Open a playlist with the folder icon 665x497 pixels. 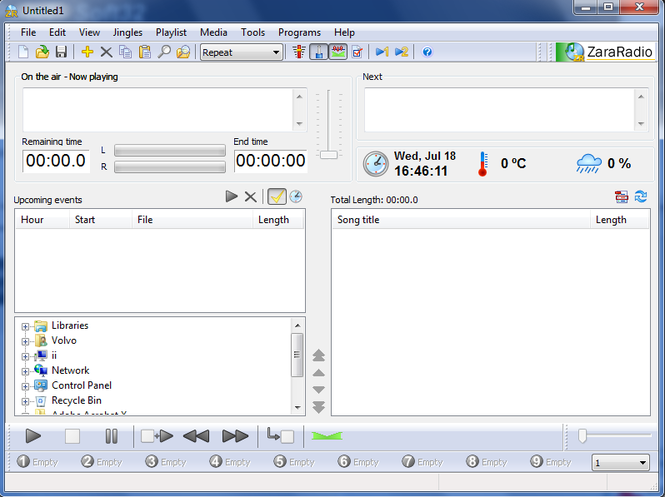42,52
